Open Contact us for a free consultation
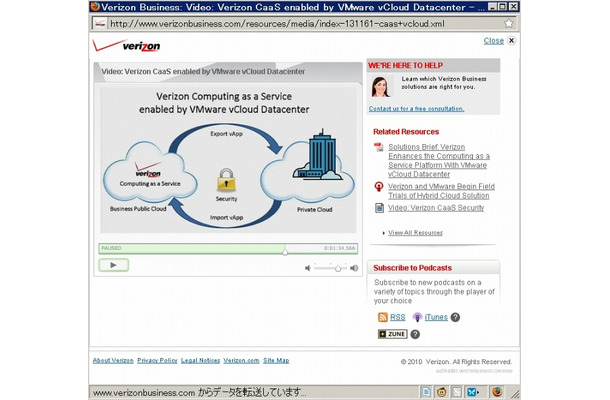Viewport: 610px width, 400px height. tap(416, 109)
